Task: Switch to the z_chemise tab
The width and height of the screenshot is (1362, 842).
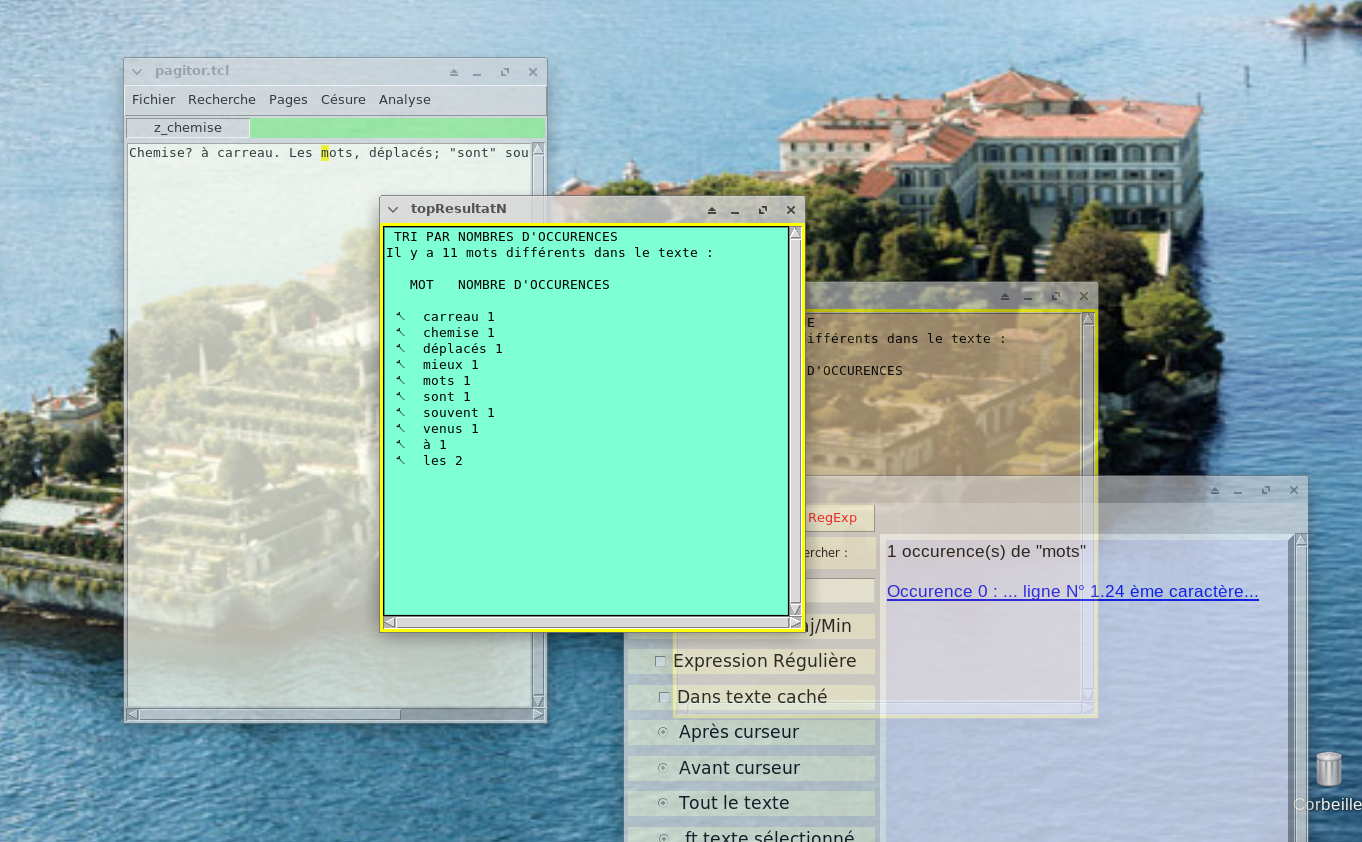Action: coord(188,128)
